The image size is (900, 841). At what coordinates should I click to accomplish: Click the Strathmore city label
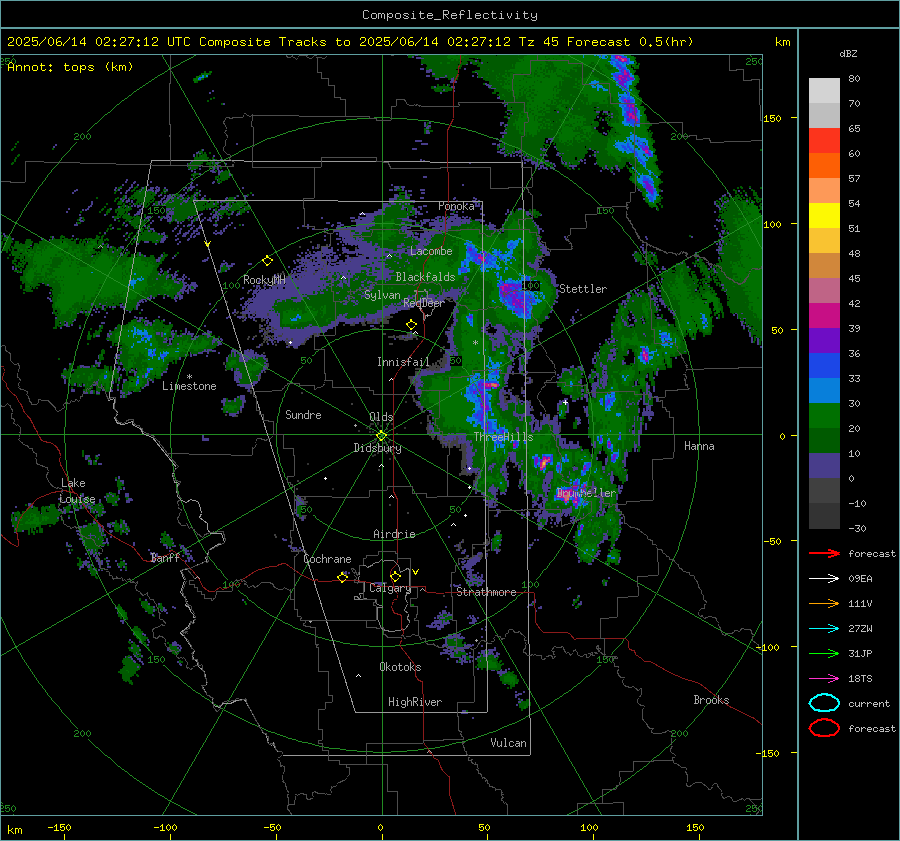pos(486,592)
